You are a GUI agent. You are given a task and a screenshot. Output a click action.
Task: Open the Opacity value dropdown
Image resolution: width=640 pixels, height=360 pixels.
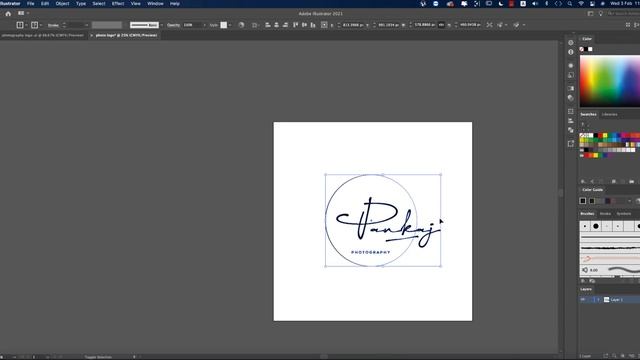[x=204, y=25]
